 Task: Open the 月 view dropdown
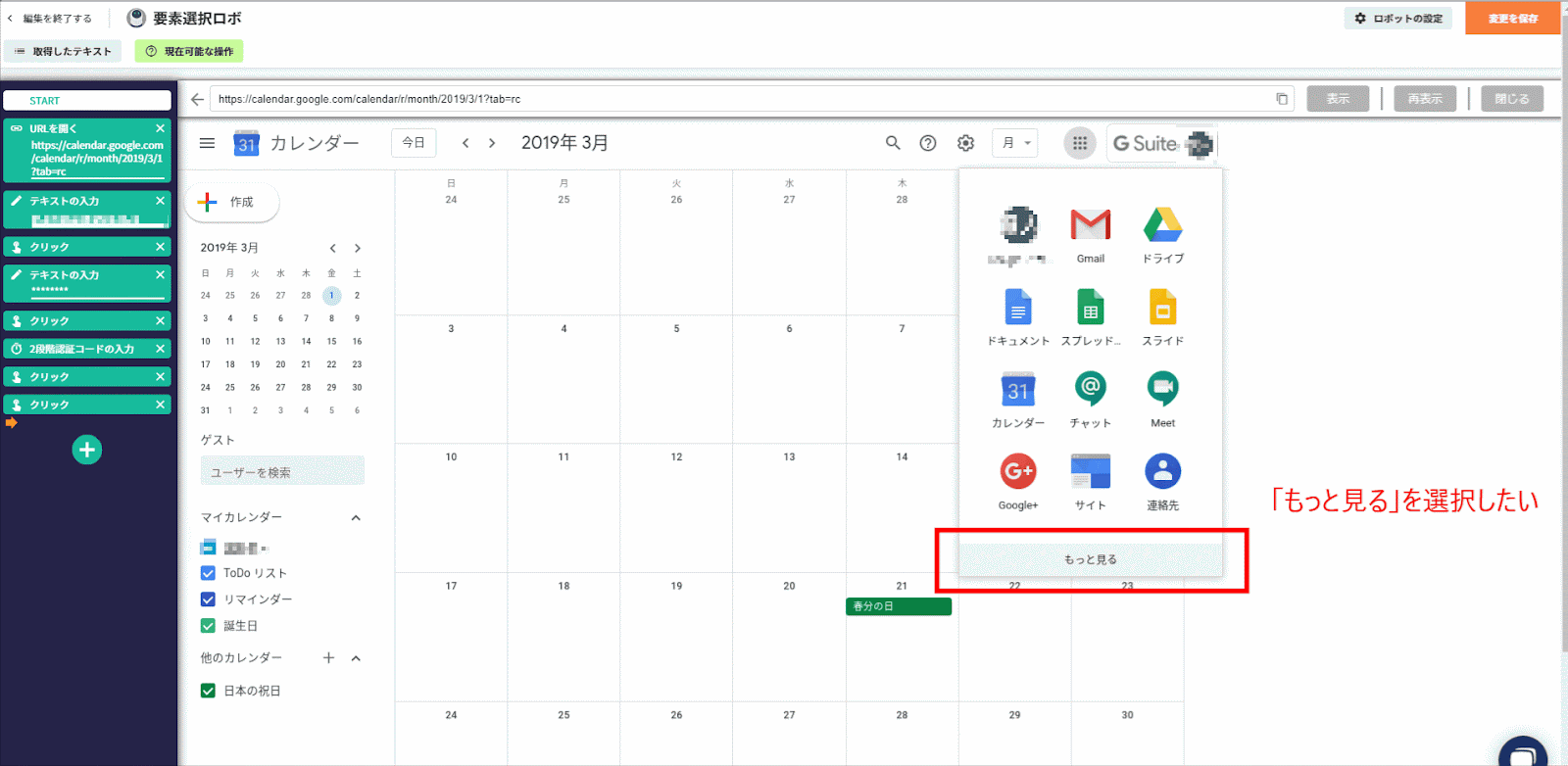tap(1014, 143)
